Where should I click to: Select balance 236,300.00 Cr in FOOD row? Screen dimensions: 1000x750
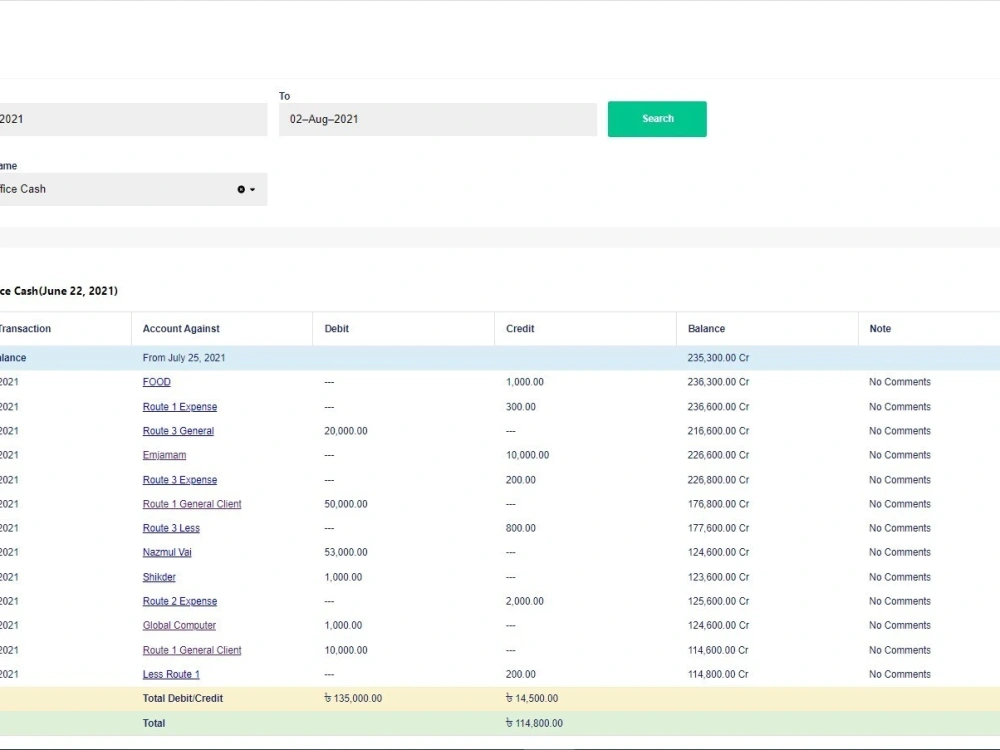718,382
